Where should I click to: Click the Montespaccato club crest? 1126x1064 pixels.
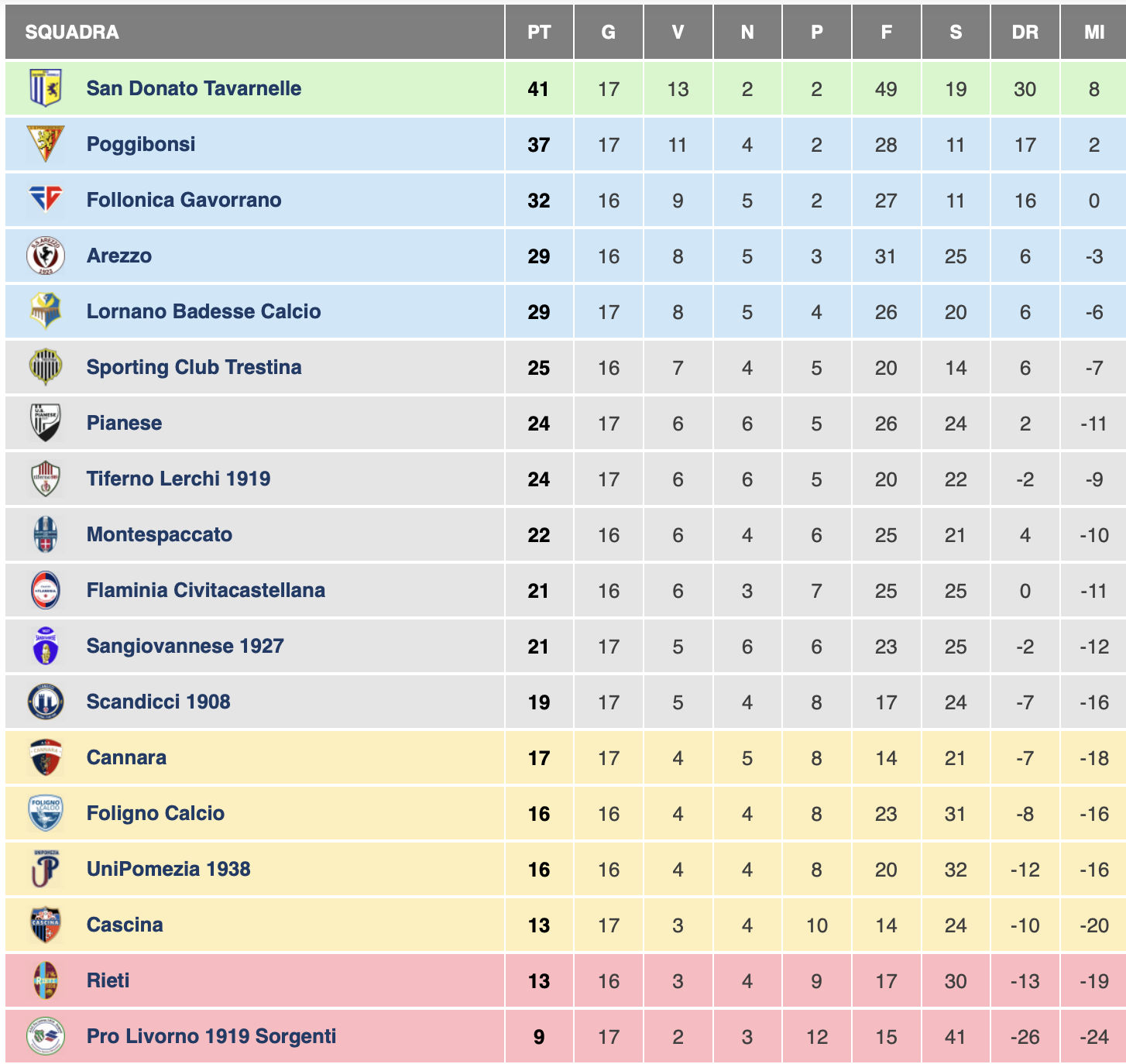46,534
